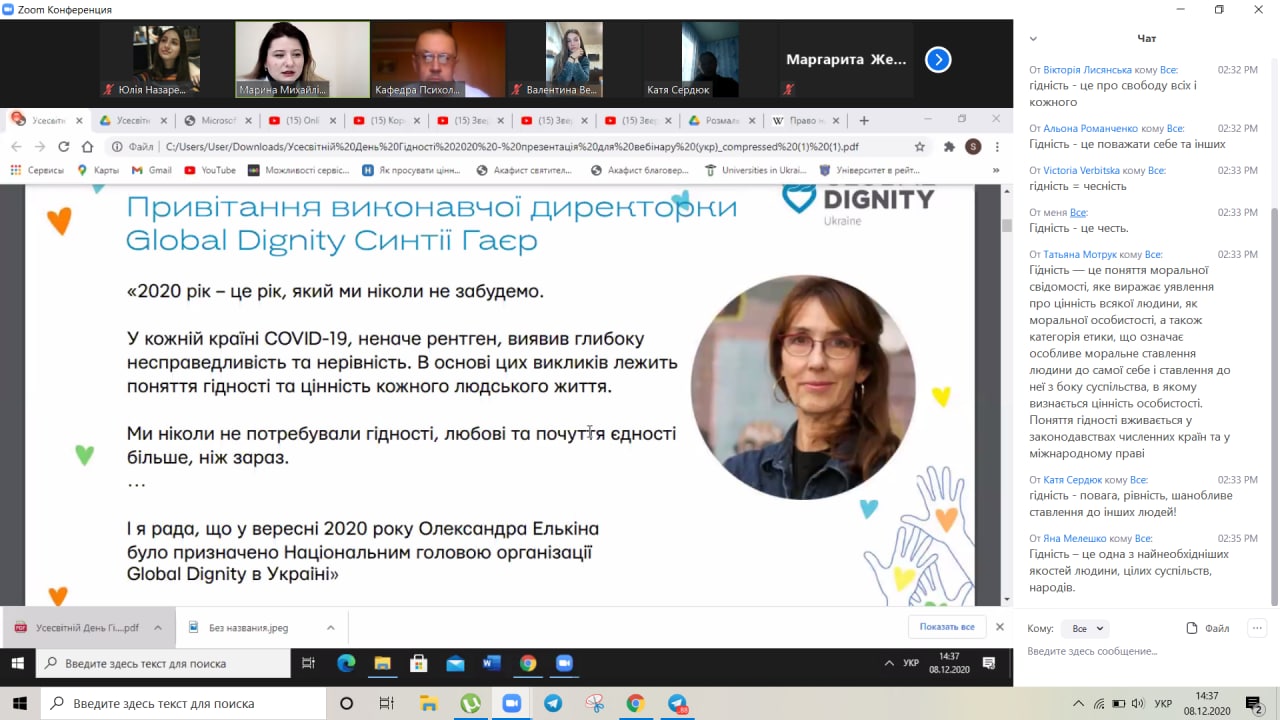Show next participants with blue arrow button

pos(938,60)
